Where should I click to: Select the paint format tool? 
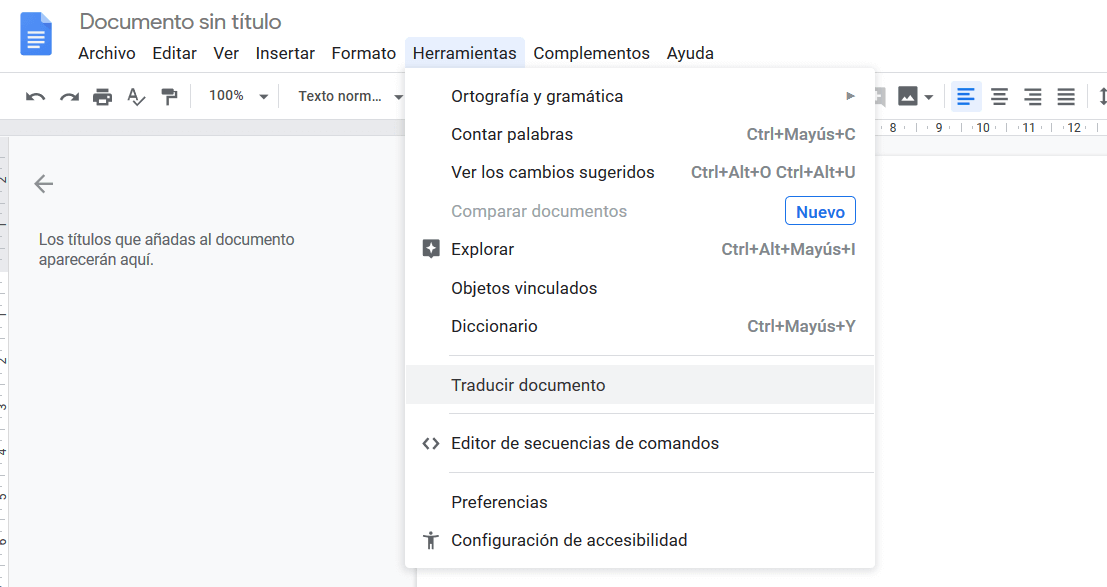[x=169, y=97]
